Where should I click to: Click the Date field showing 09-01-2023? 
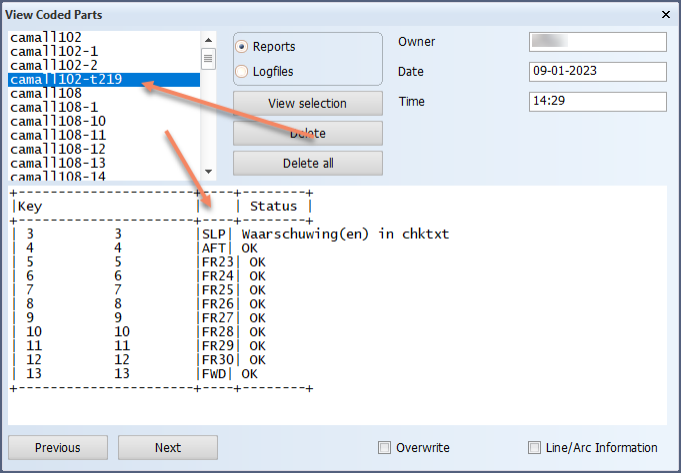coord(597,72)
